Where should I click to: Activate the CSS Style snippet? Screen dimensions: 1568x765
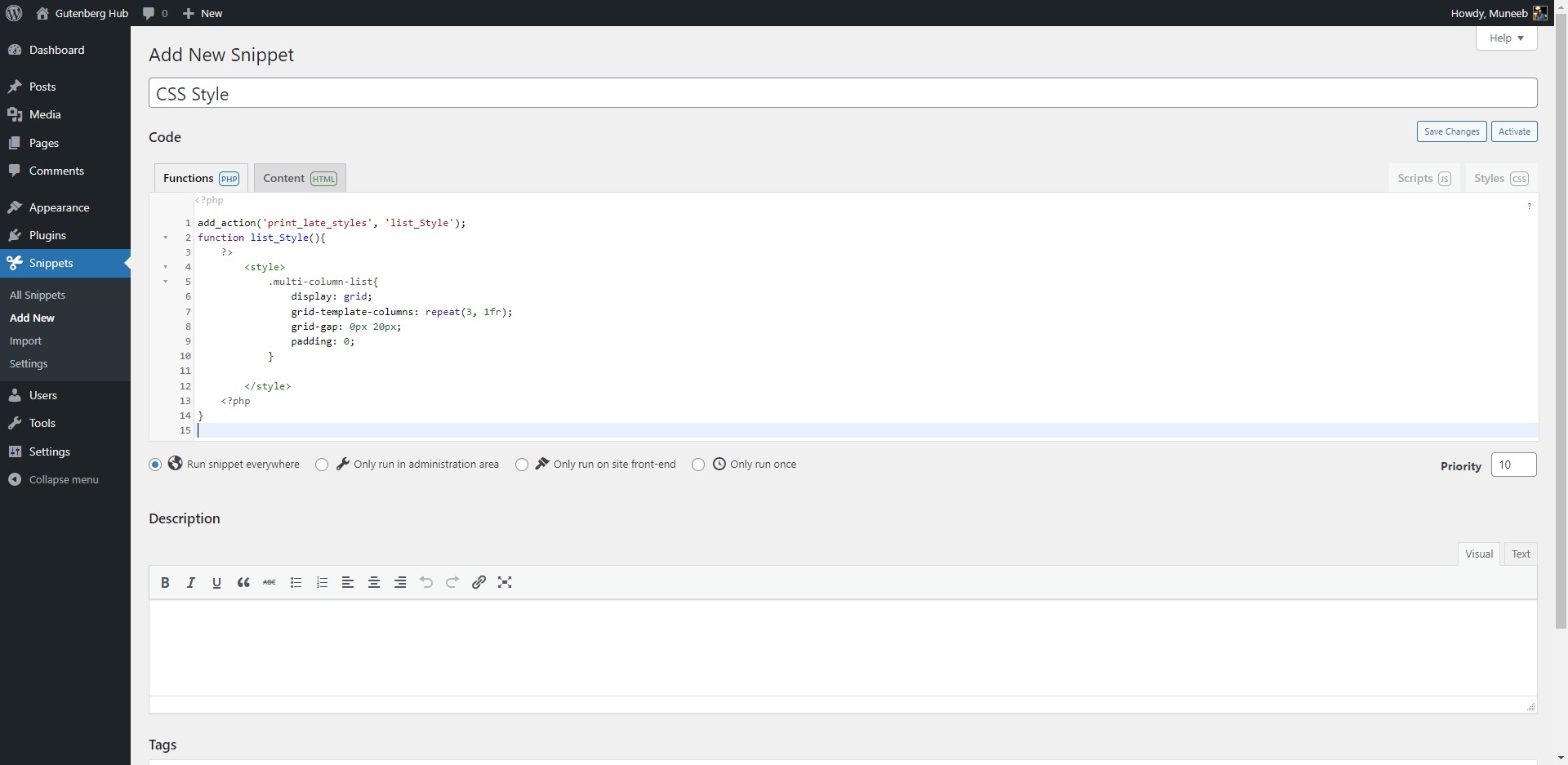1514,131
